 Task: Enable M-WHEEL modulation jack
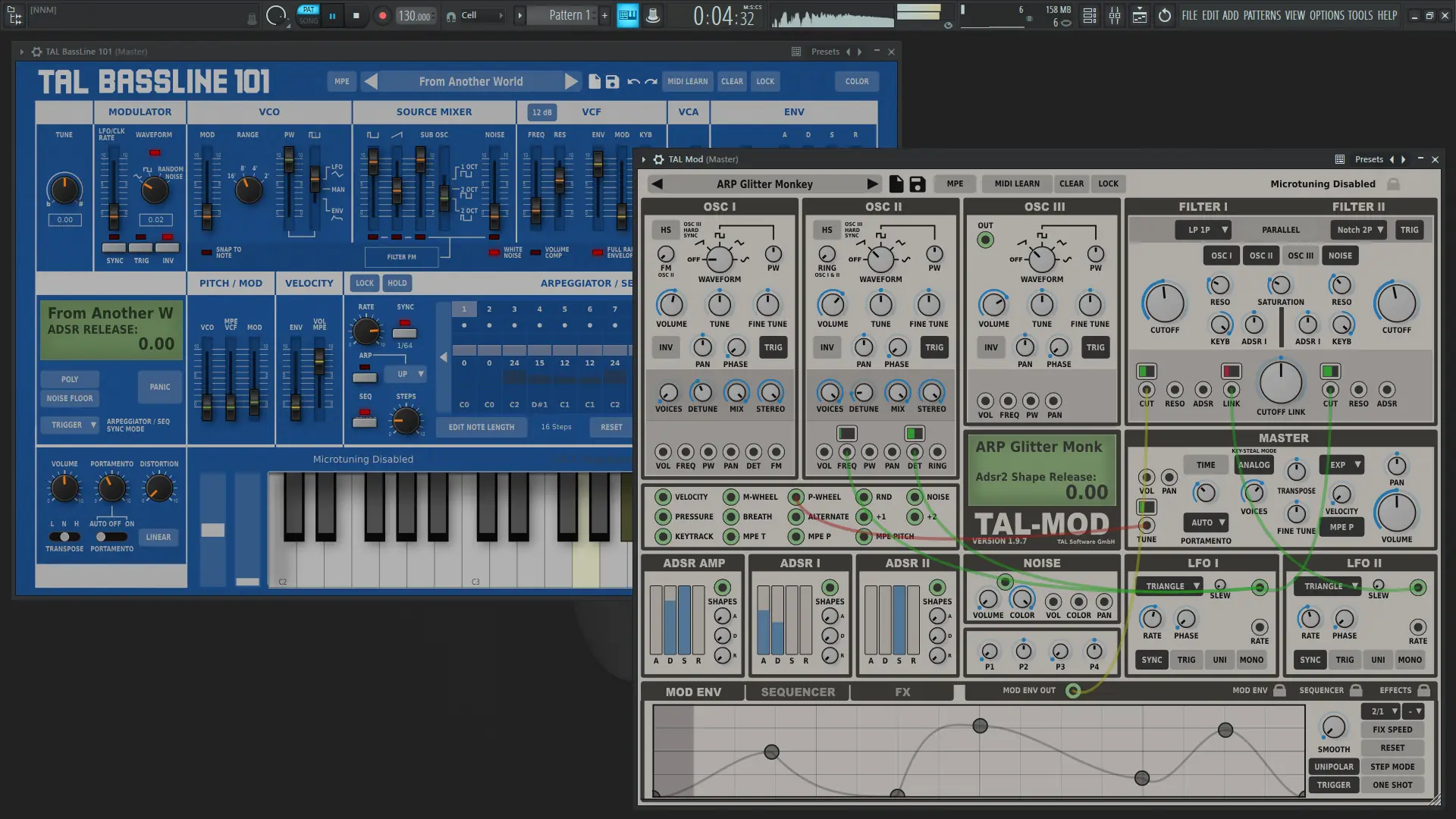pos(730,497)
